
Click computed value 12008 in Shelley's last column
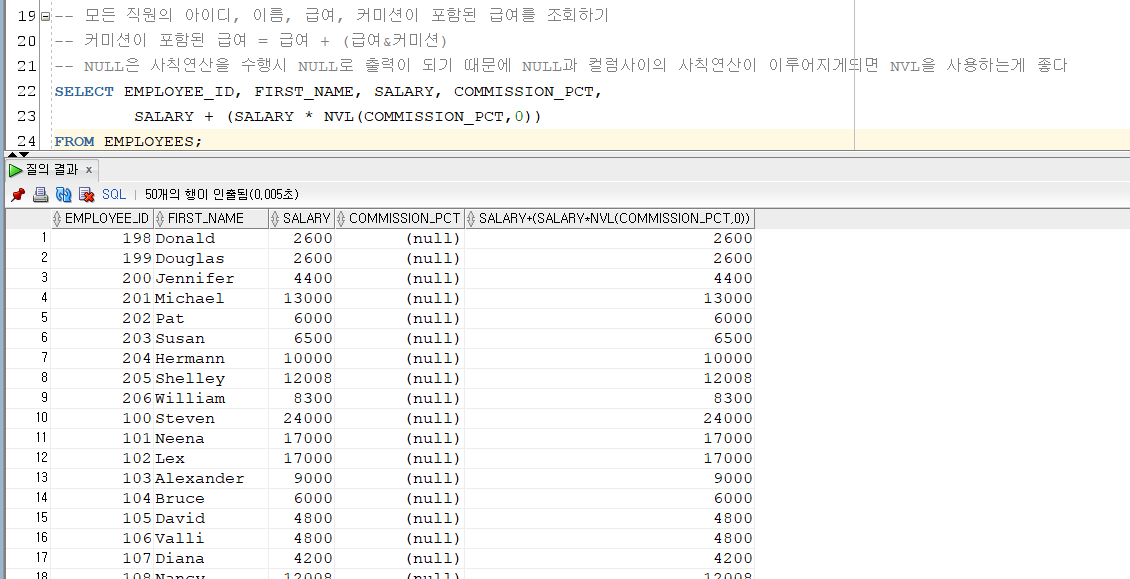609,378
